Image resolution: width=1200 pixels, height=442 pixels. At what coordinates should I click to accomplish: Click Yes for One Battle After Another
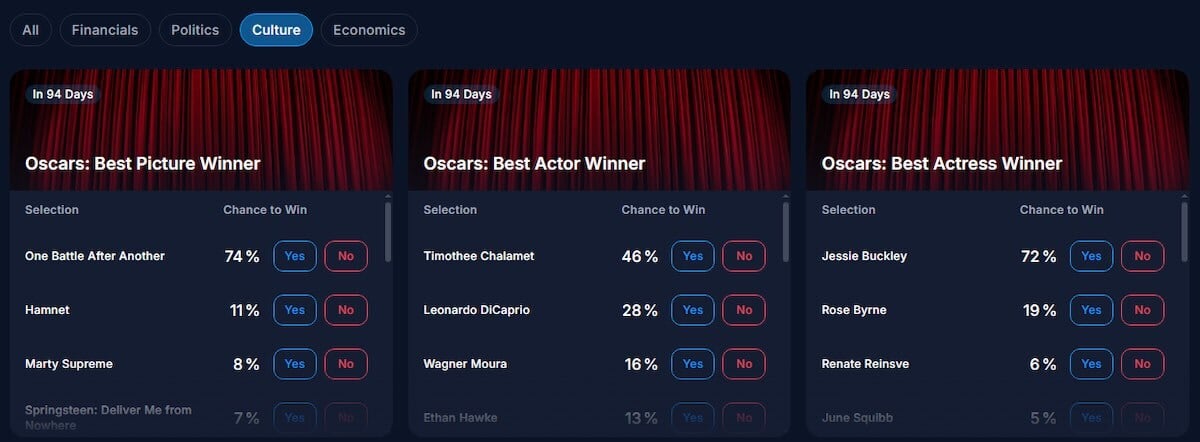tap(294, 256)
